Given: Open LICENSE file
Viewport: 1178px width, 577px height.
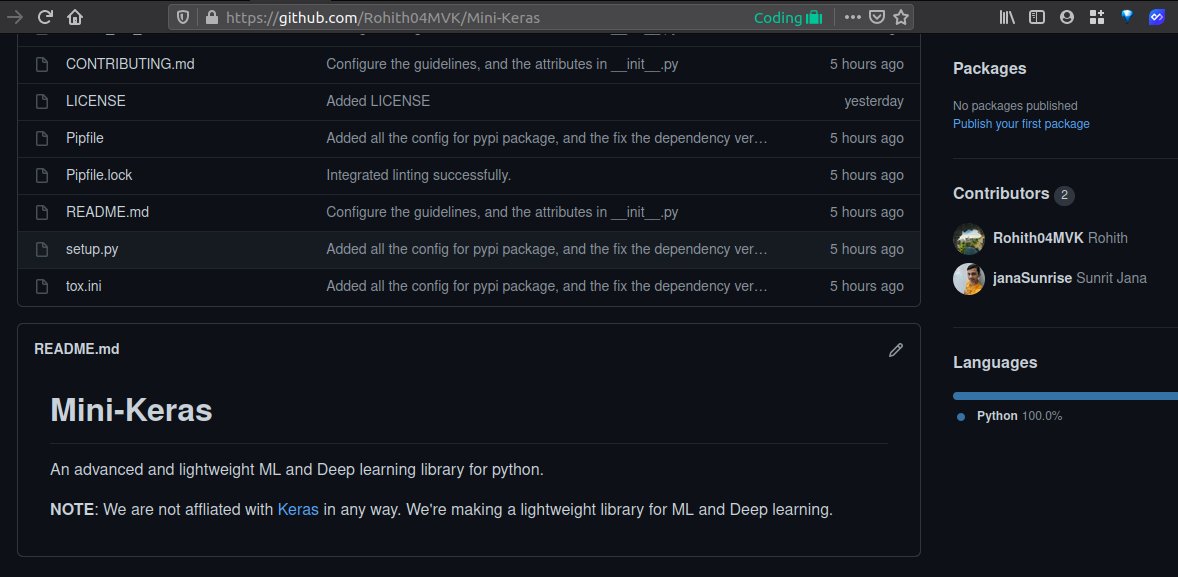Looking at the screenshot, I should [x=95, y=101].
